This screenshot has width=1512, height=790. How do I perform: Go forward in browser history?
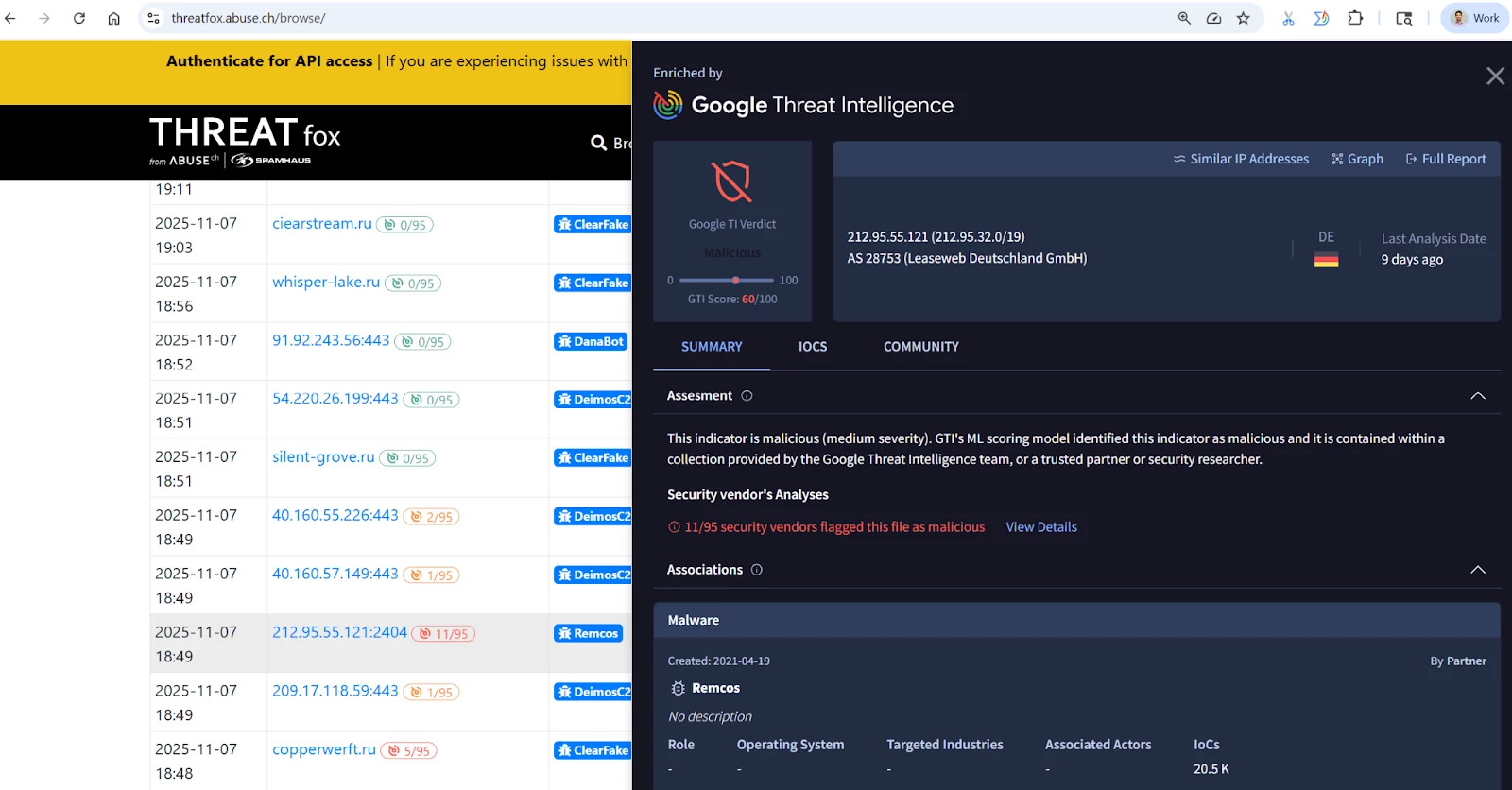coord(44,18)
